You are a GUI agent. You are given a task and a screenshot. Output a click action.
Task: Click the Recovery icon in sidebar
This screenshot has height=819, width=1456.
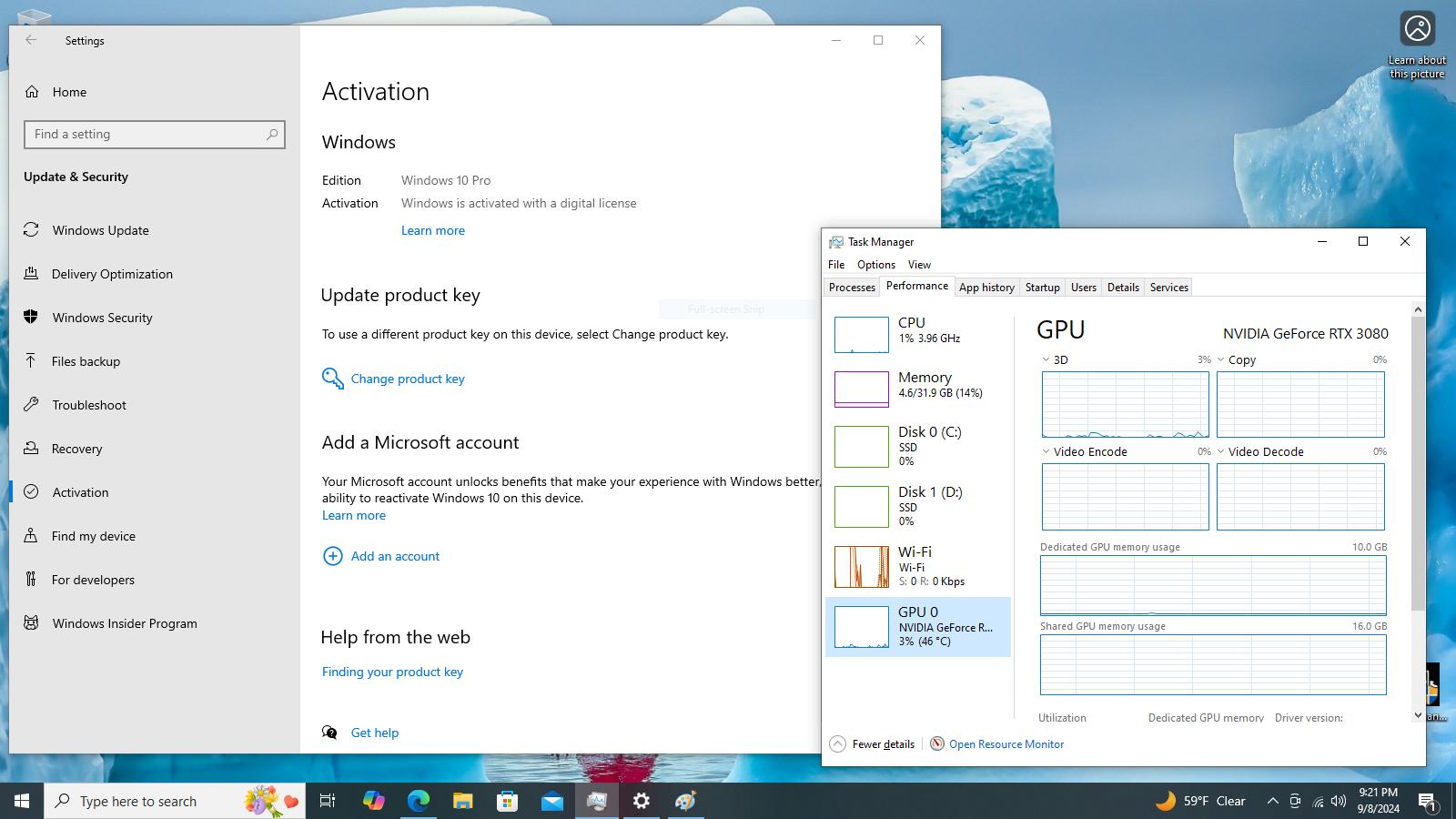pyautogui.click(x=31, y=449)
